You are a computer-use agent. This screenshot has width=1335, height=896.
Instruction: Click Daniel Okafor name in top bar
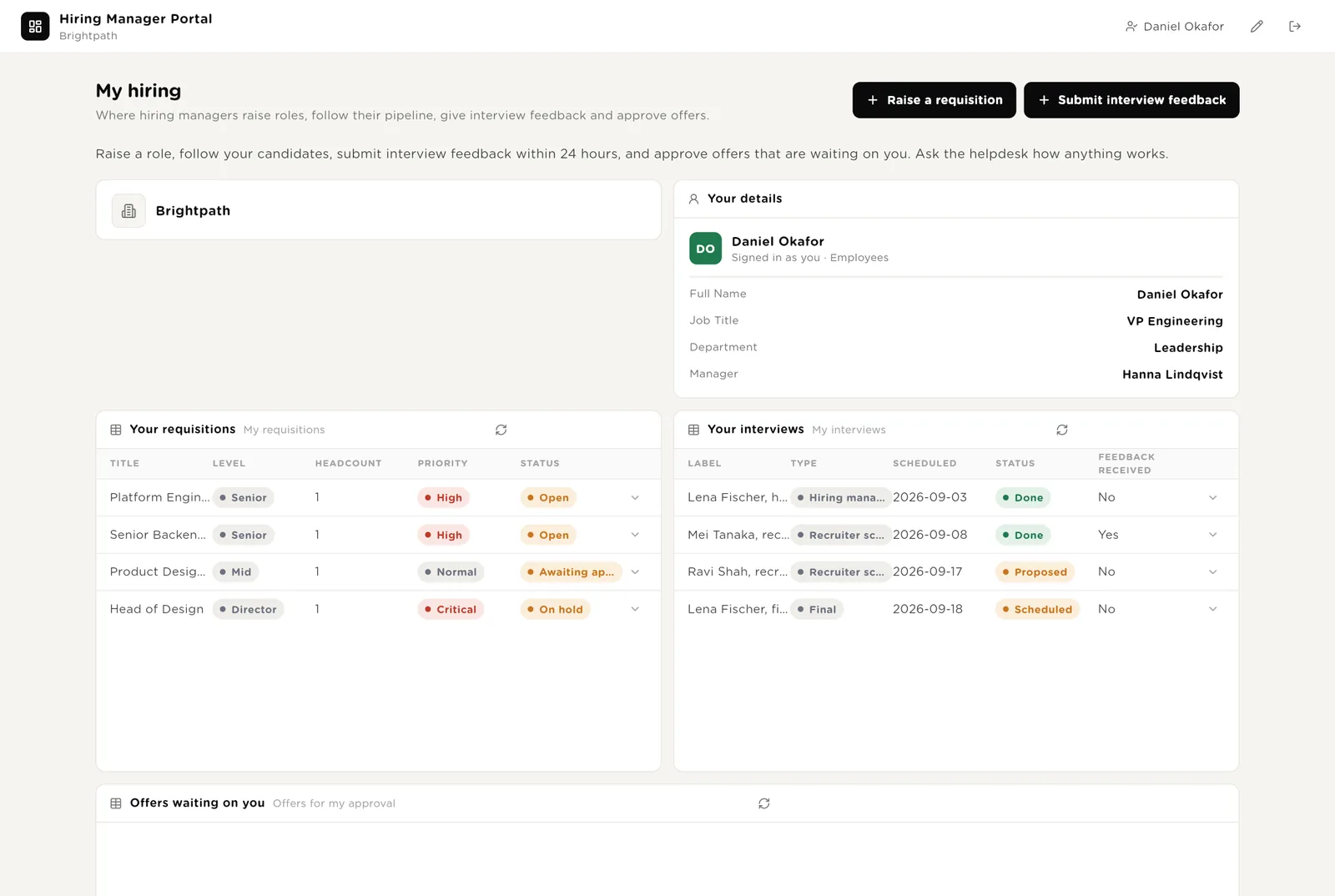click(x=1183, y=27)
